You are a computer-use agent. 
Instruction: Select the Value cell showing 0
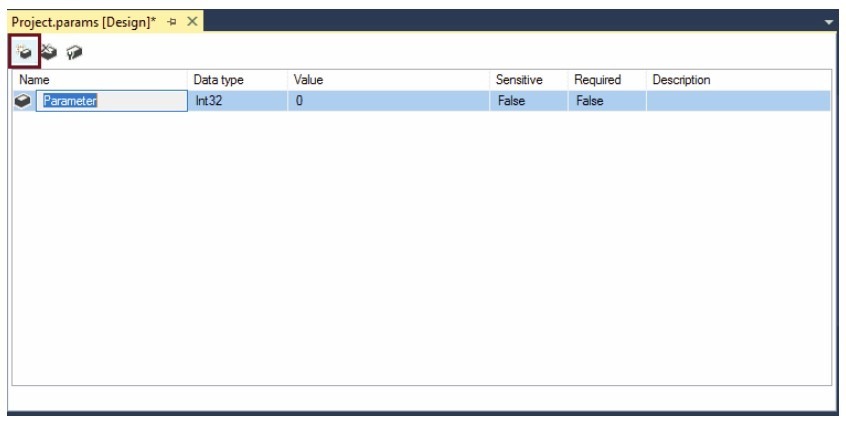(388, 101)
